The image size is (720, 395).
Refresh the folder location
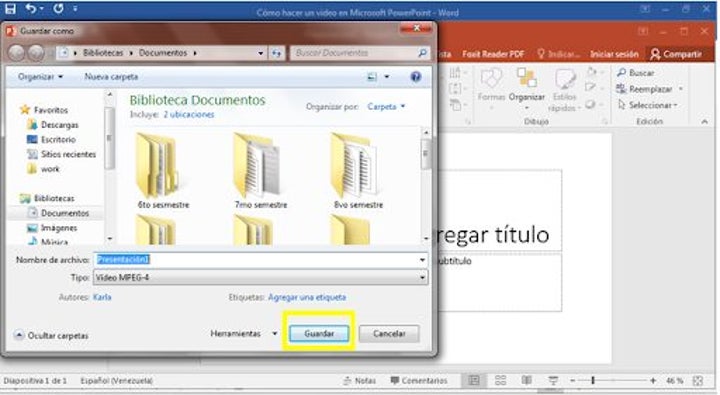276,53
